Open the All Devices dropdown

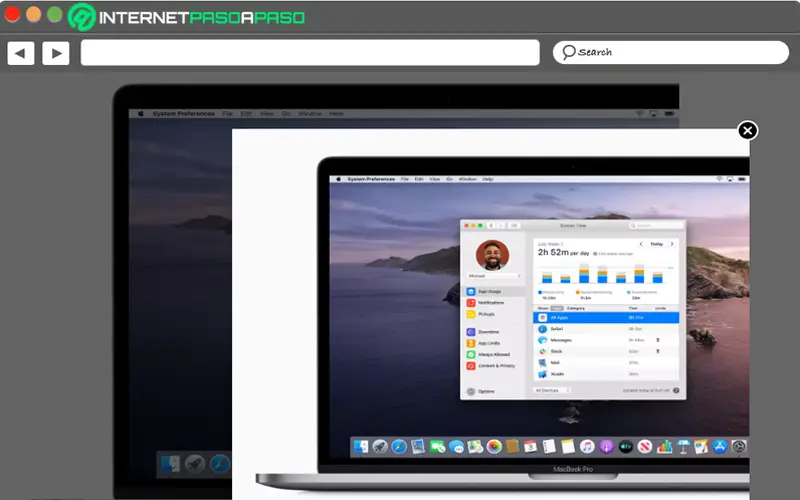[552, 390]
